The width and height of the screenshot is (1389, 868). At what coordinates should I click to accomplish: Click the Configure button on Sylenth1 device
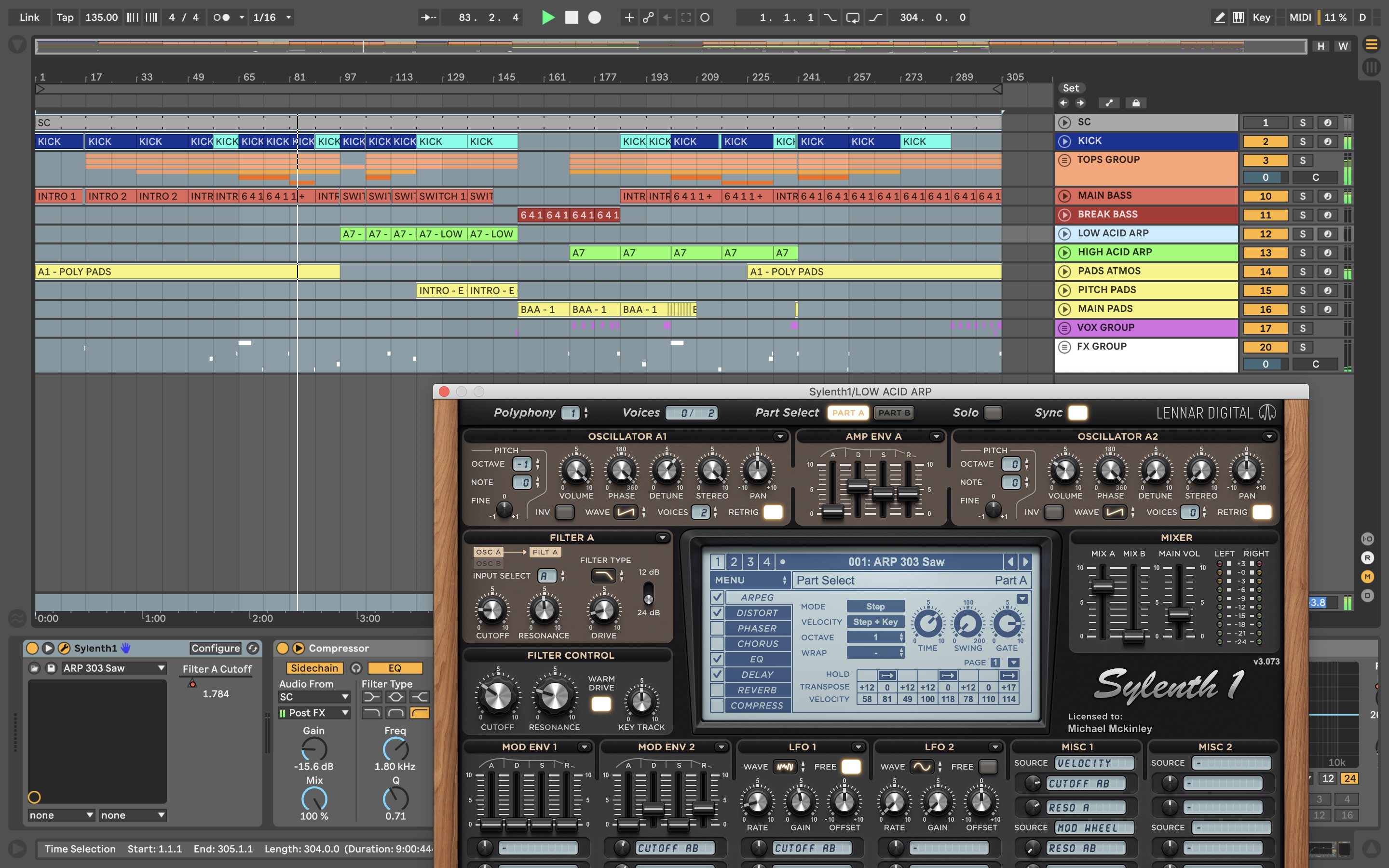[216, 648]
